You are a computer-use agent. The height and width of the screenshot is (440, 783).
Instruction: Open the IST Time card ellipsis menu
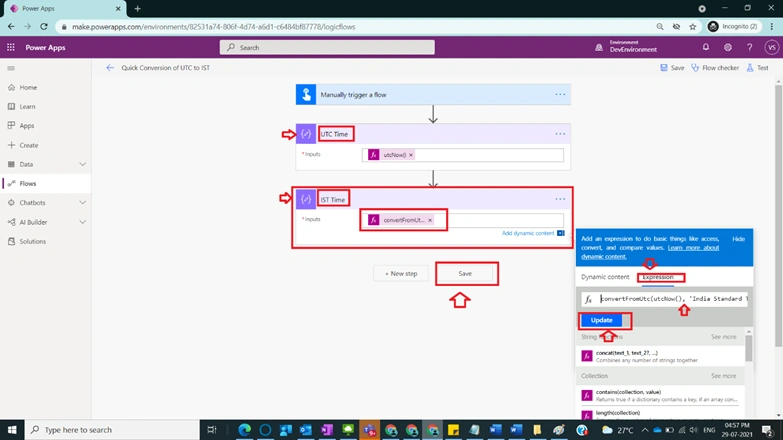(x=560, y=199)
